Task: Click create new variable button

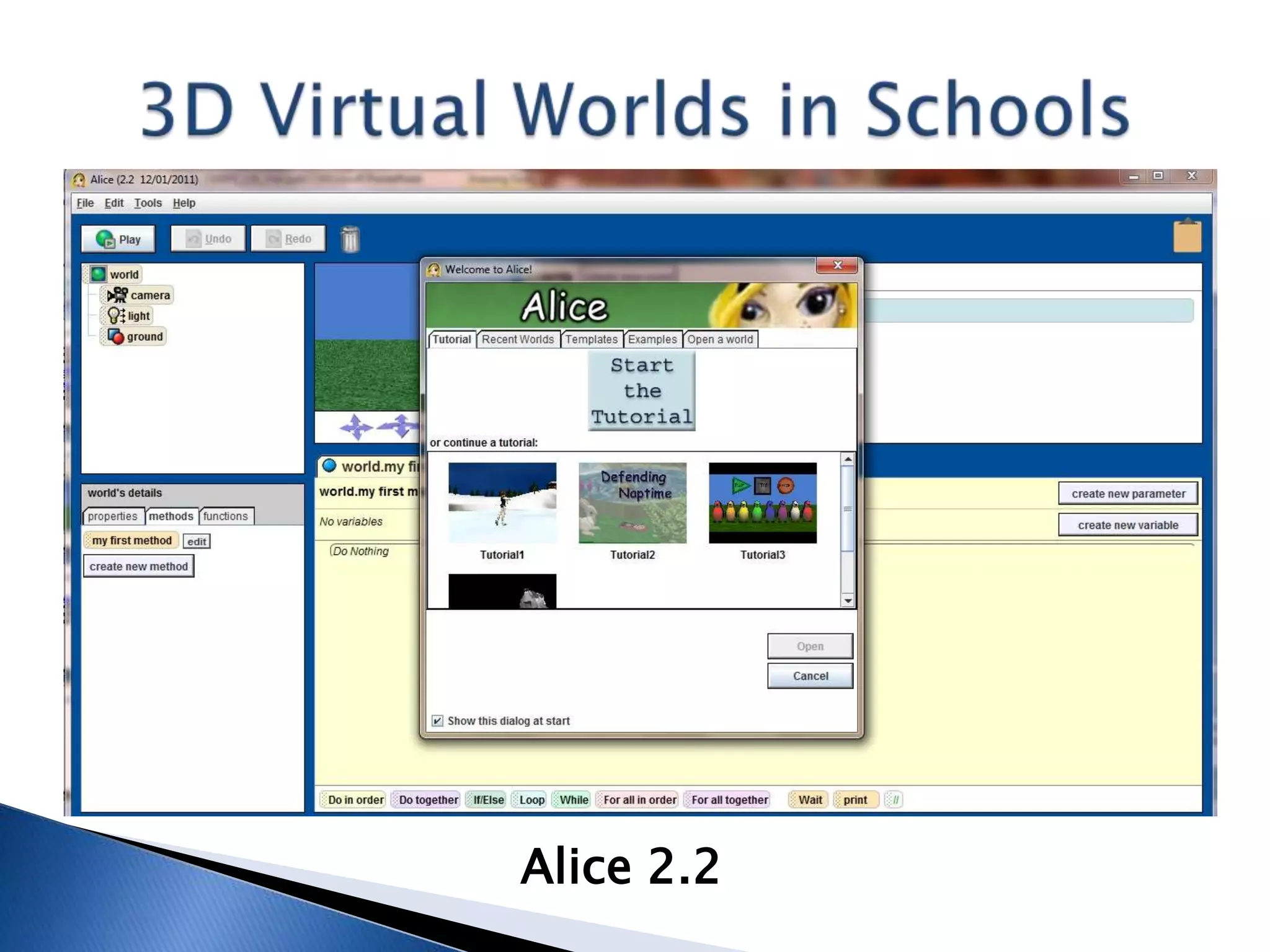Action: [x=1128, y=525]
